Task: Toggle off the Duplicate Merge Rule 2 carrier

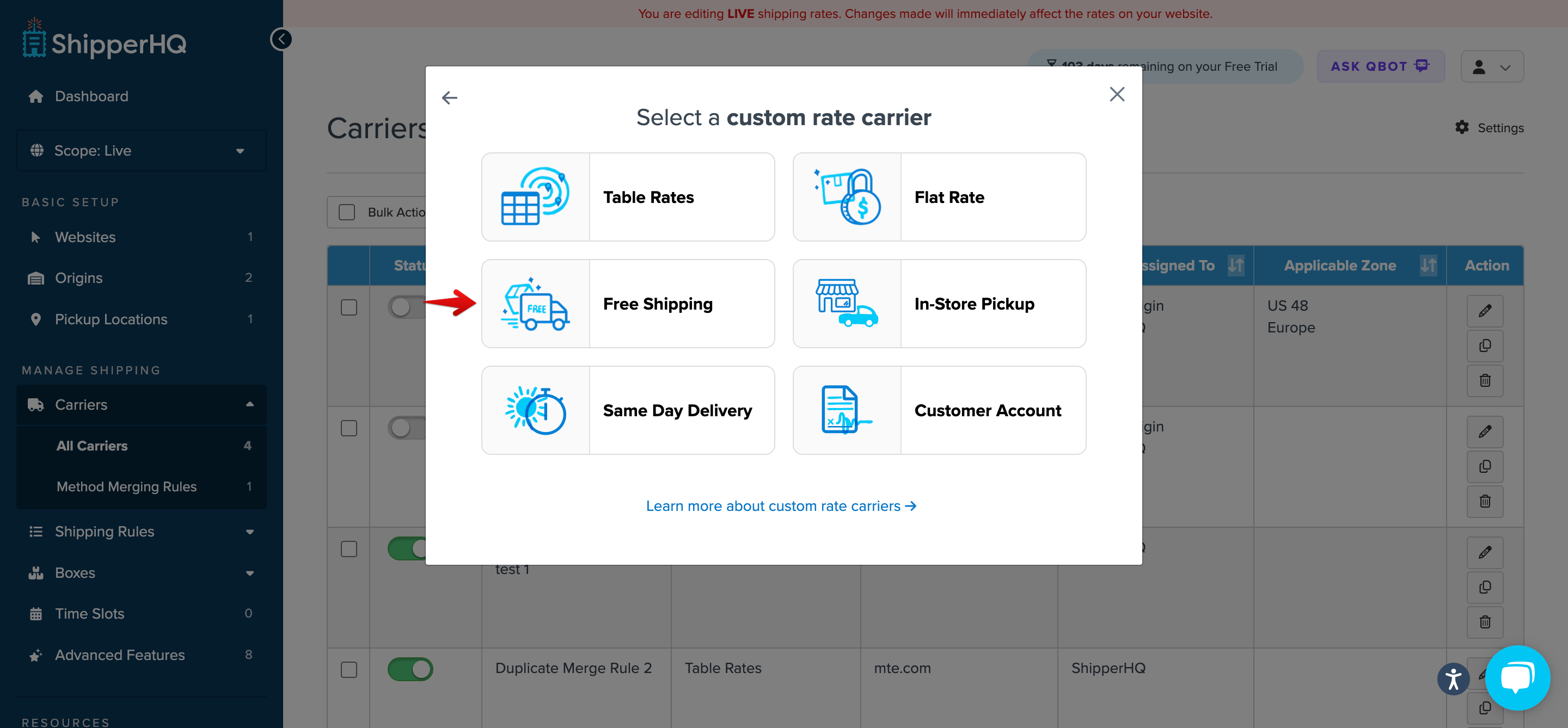Action: pyautogui.click(x=411, y=670)
